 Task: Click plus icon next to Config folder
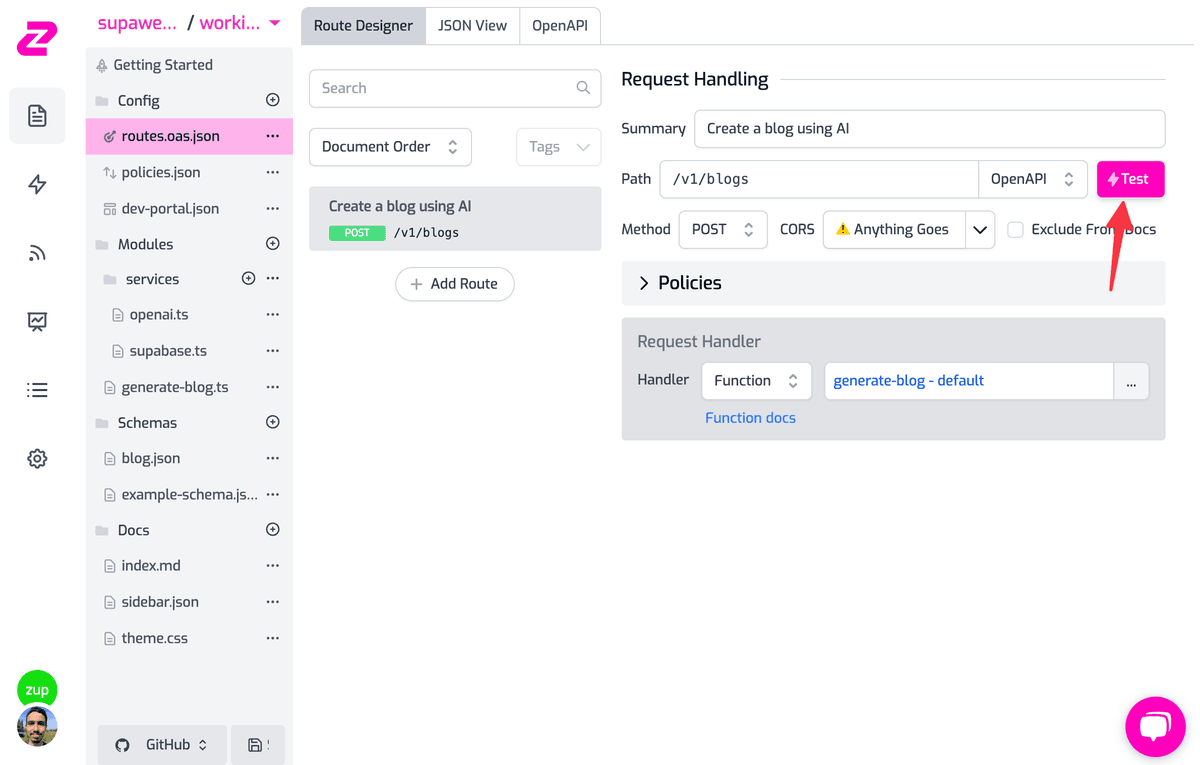click(272, 100)
